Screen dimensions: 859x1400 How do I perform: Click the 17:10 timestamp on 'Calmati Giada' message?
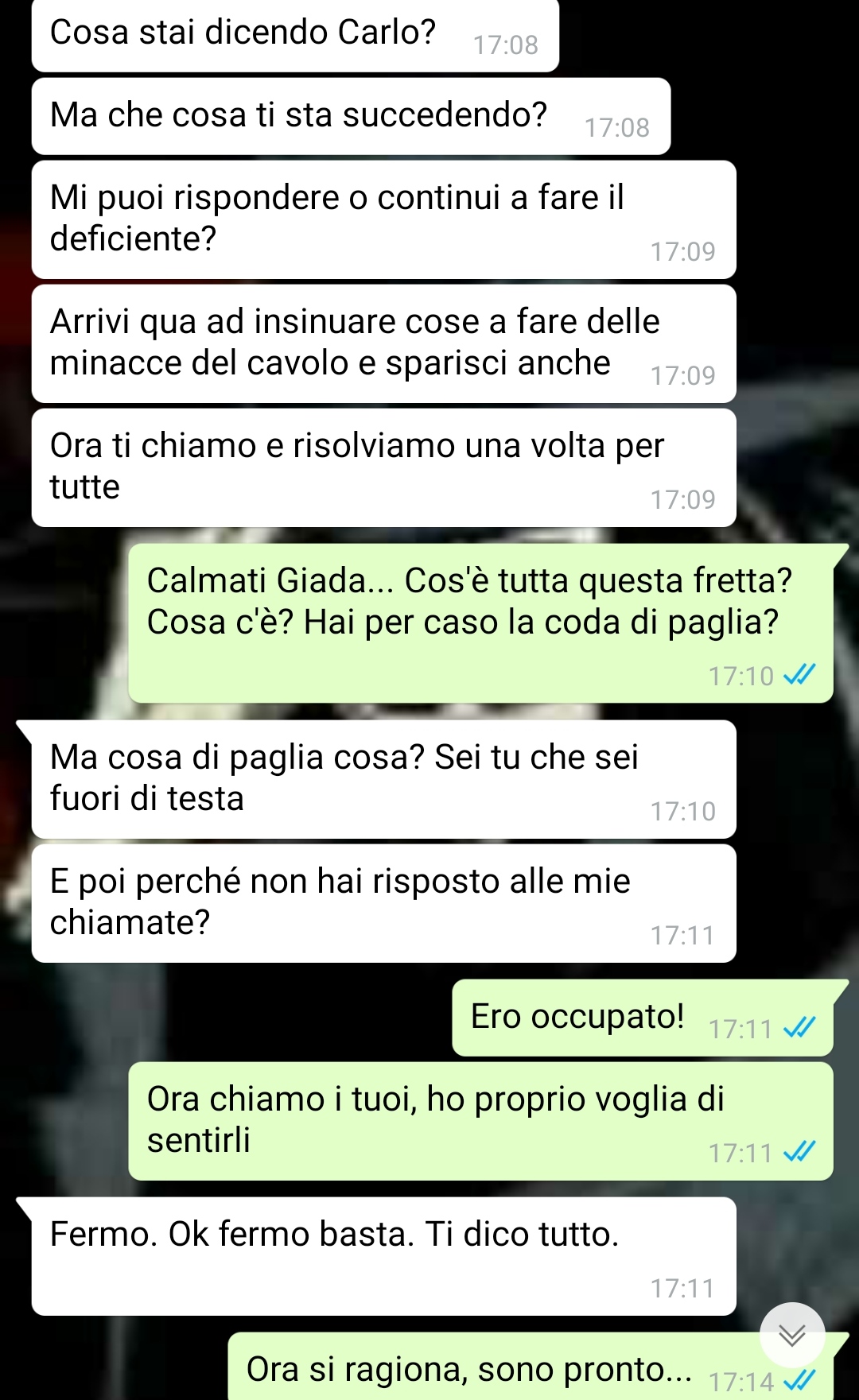[740, 677]
